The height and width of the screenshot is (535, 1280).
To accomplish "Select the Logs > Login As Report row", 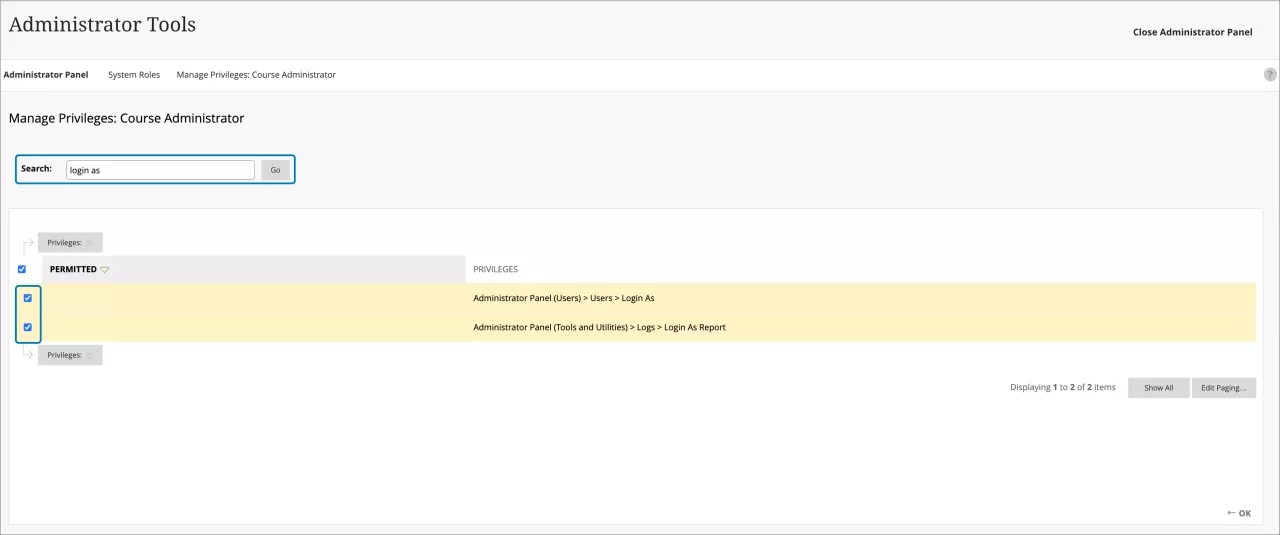I will pos(599,327).
